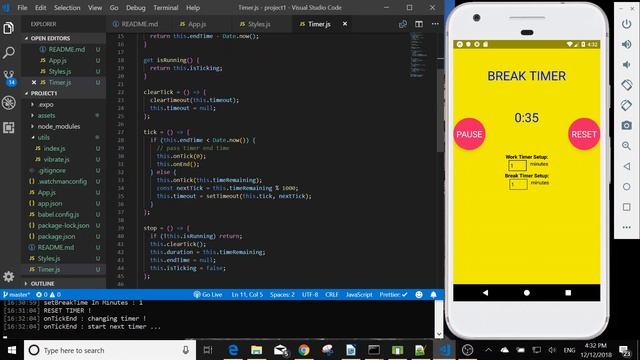640x360 pixels.
Task: Click the open changes icon in editor toolbar
Action: [x=403, y=24]
